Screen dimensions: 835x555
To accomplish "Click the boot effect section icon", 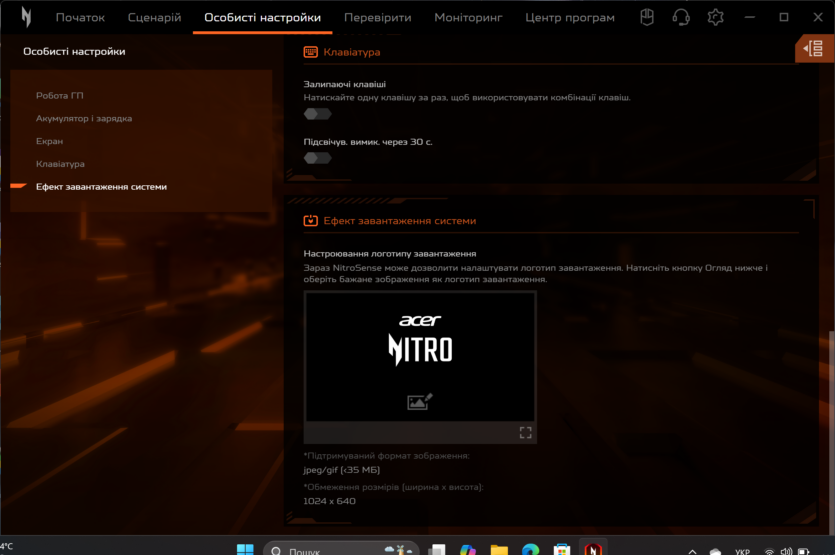I will point(310,221).
